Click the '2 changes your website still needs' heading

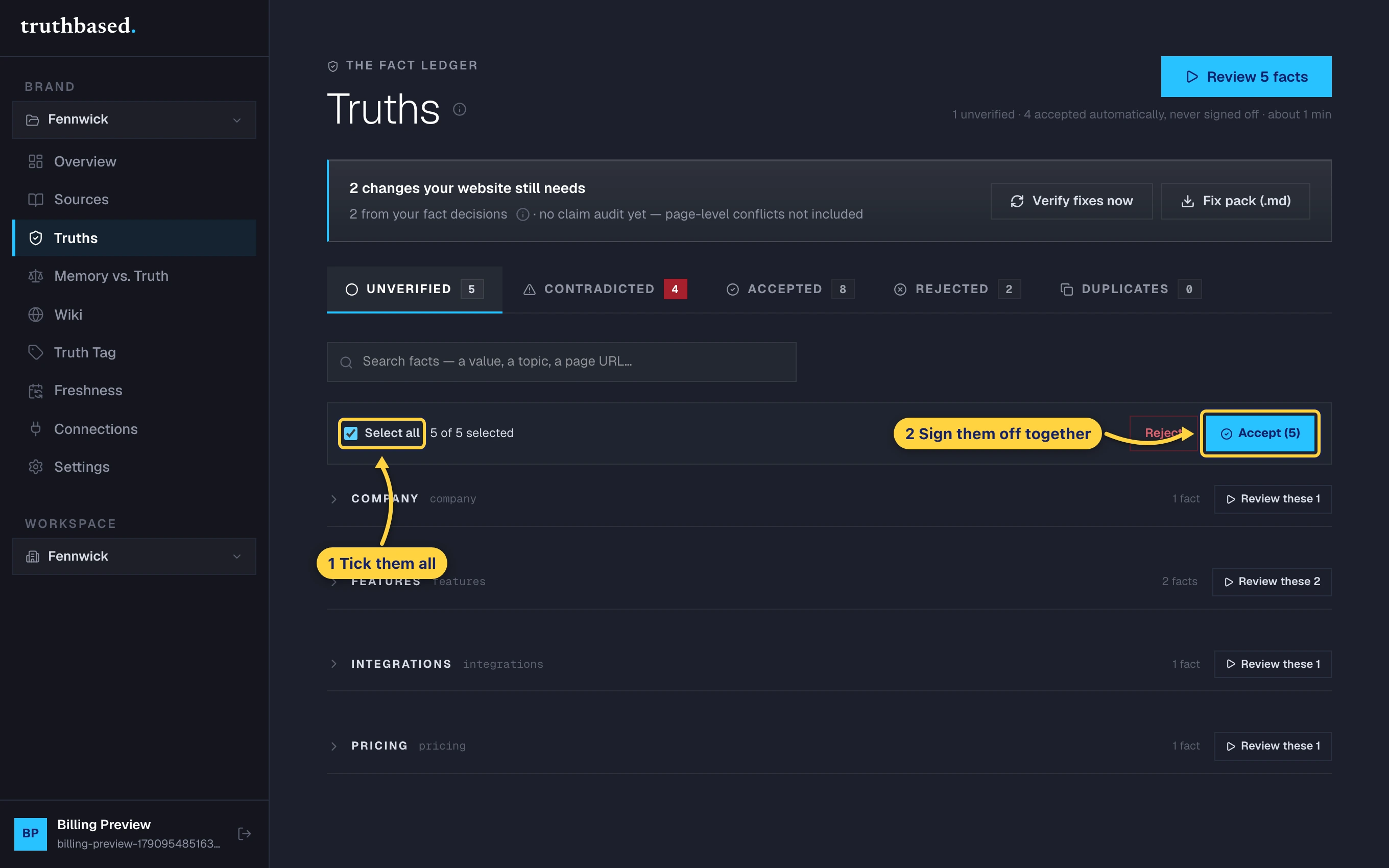click(467, 188)
